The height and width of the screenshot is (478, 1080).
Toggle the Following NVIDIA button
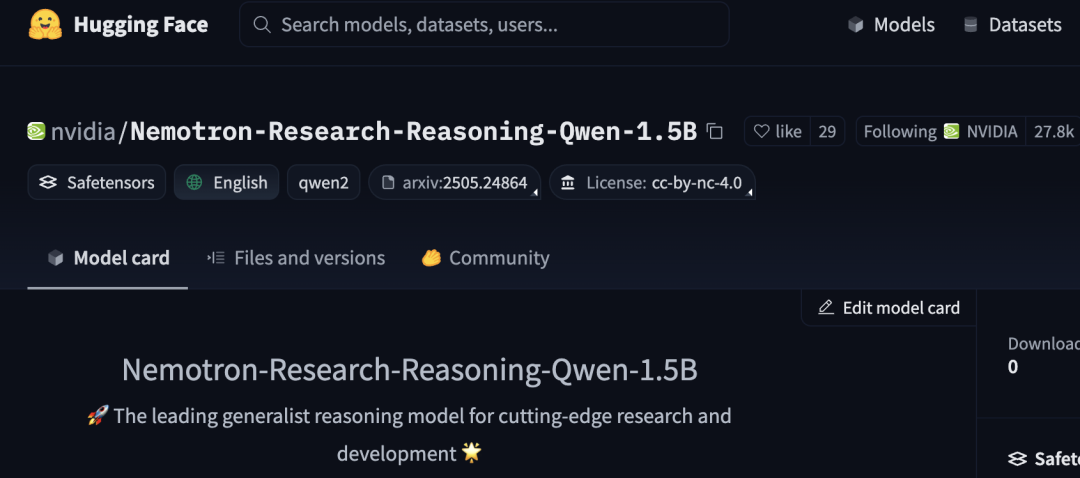pyautogui.click(x=940, y=131)
